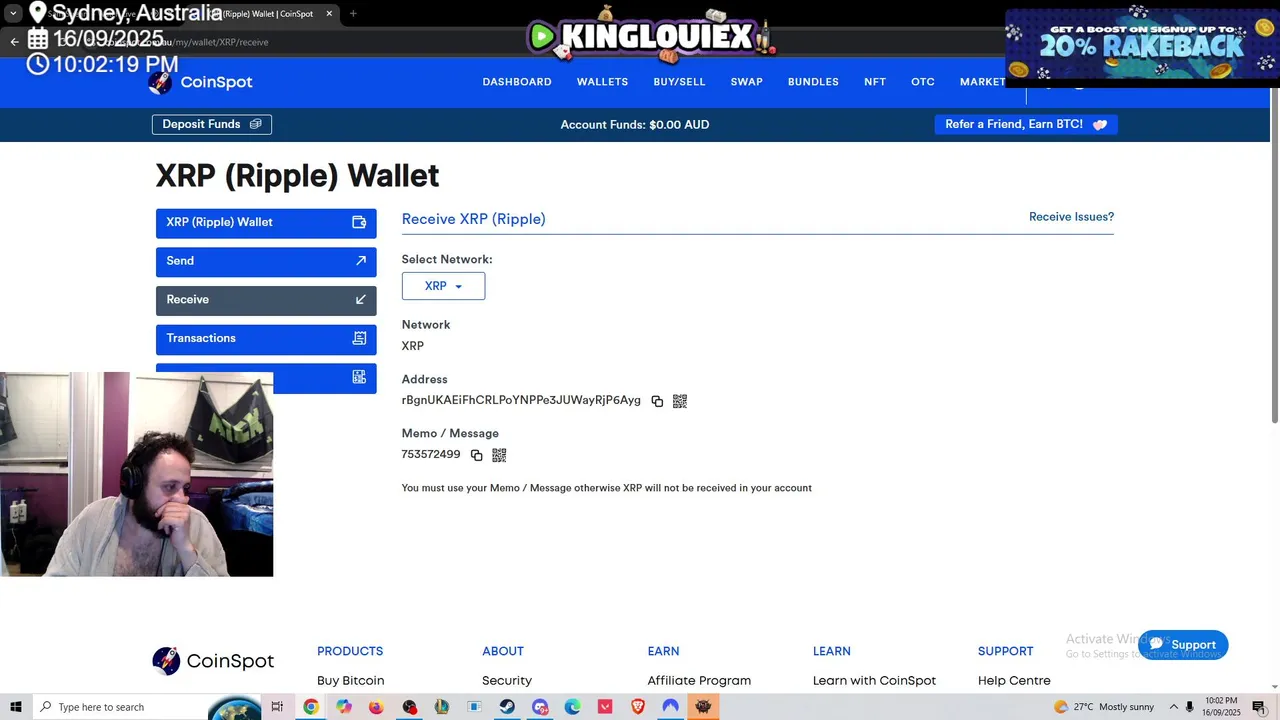Click the page vertical scrollbar
This screenshot has width=1280, height=720.
1275,255
